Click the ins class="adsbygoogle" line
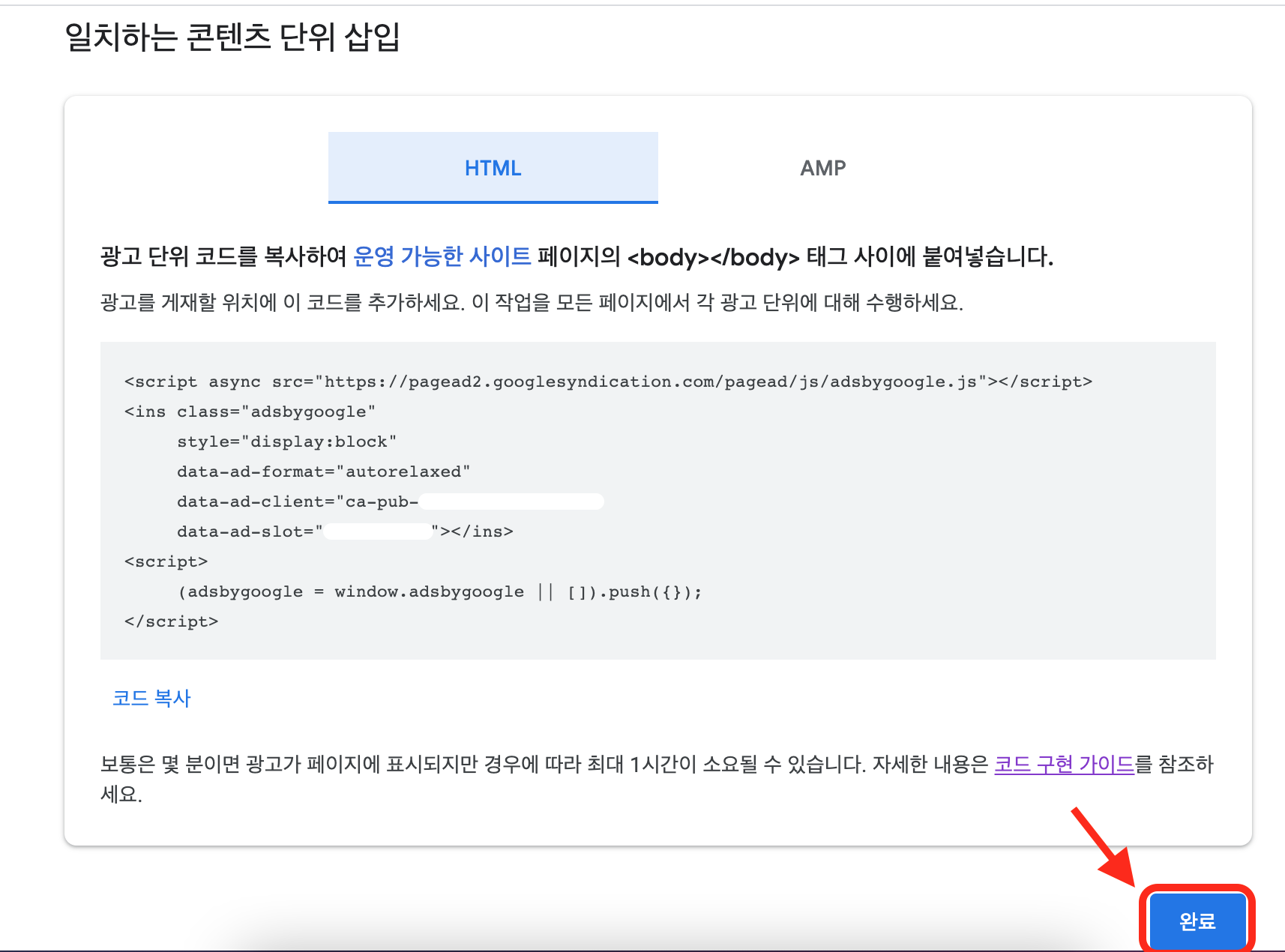This screenshot has width=1285, height=952. (x=250, y=412)
